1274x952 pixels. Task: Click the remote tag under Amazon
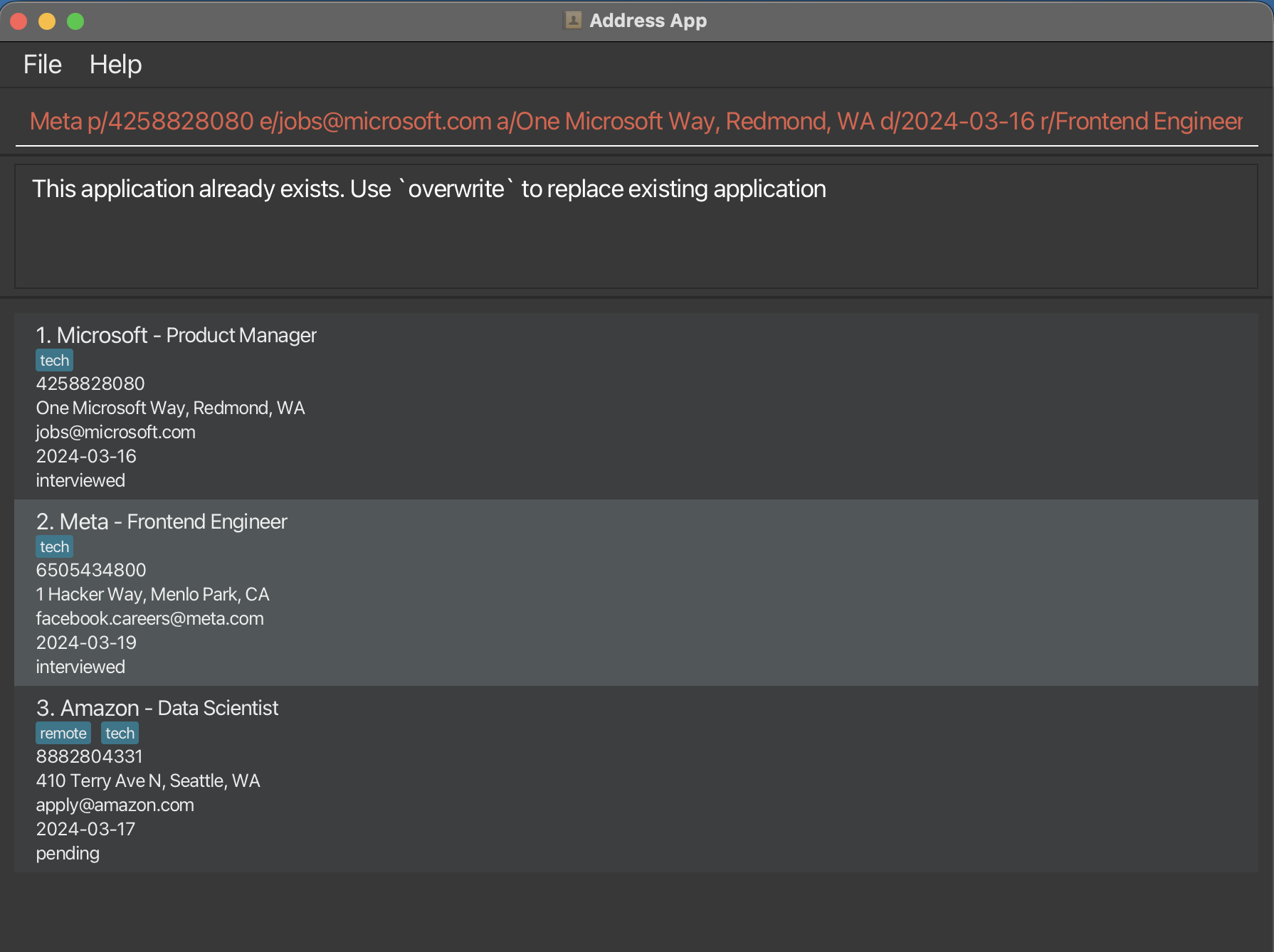pyautogui.click(x=63, y=734)
